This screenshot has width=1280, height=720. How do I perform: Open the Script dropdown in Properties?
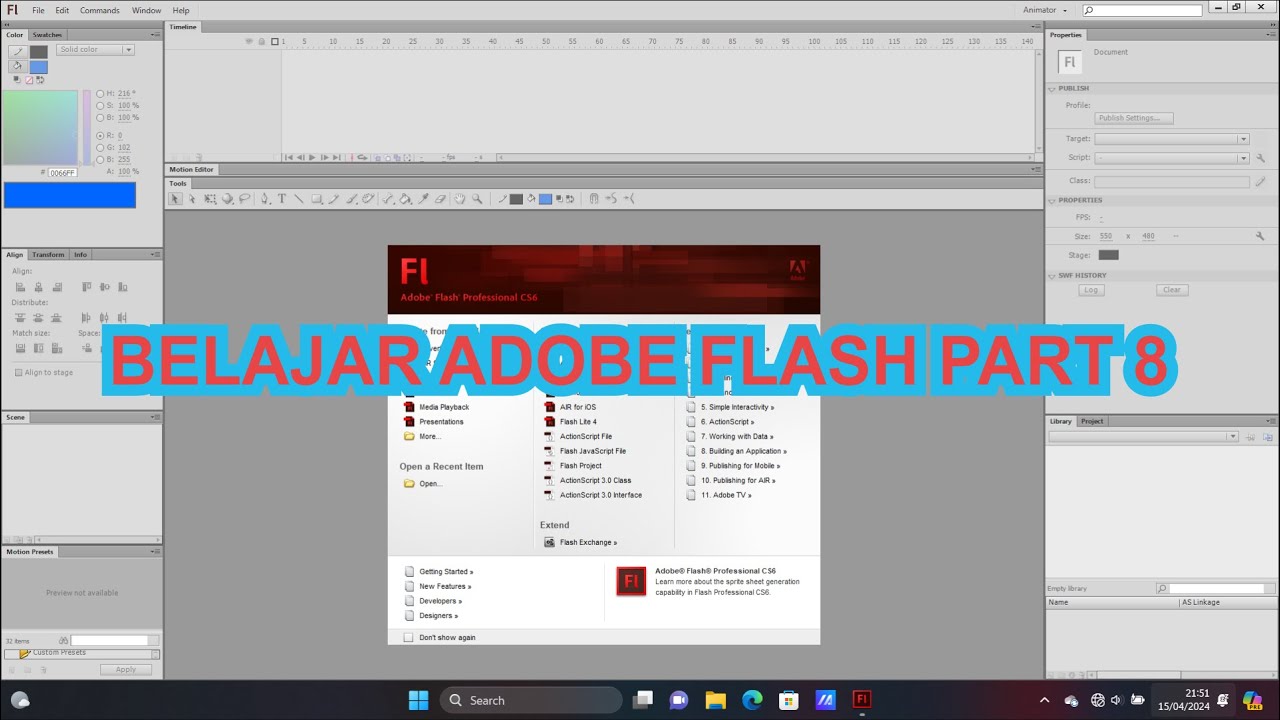(1172, 158)
